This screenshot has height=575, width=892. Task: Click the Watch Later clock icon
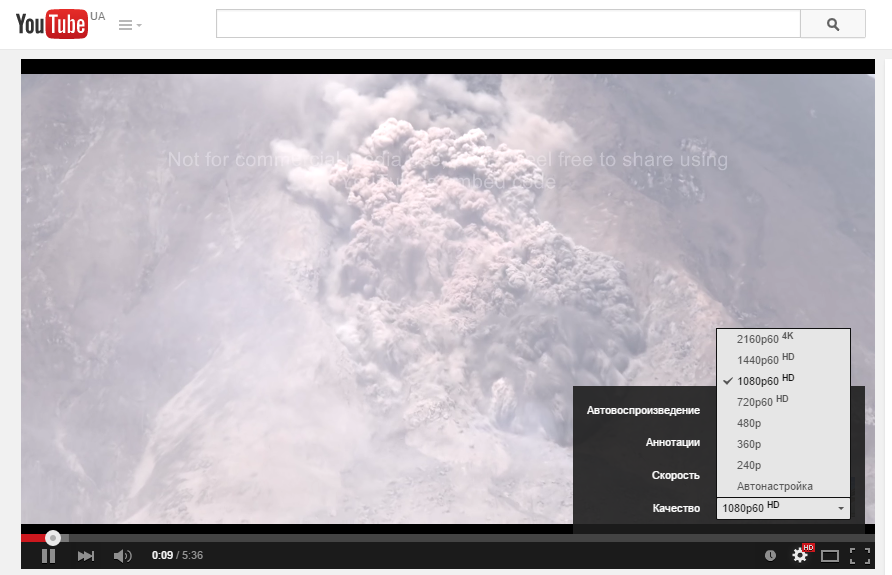pyautogui.click(x=770, y=555)
